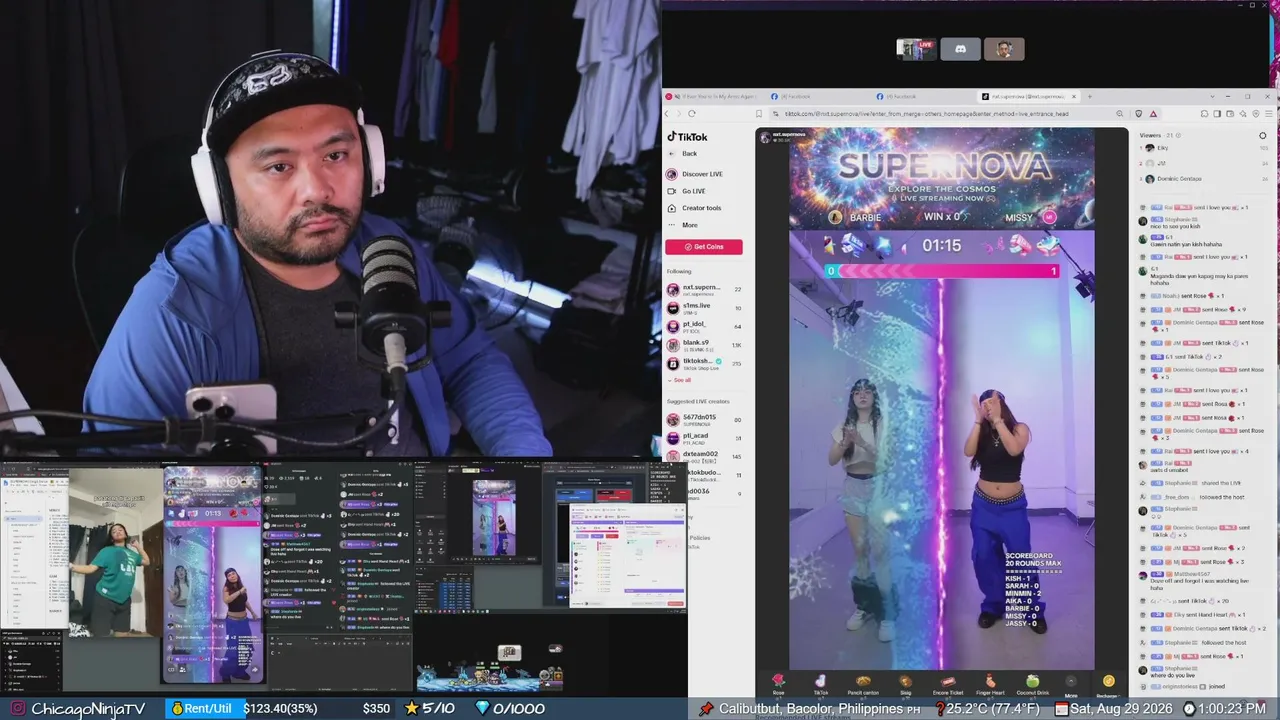
Task: Click the browser address bar URL
Action: click(925, 114)
